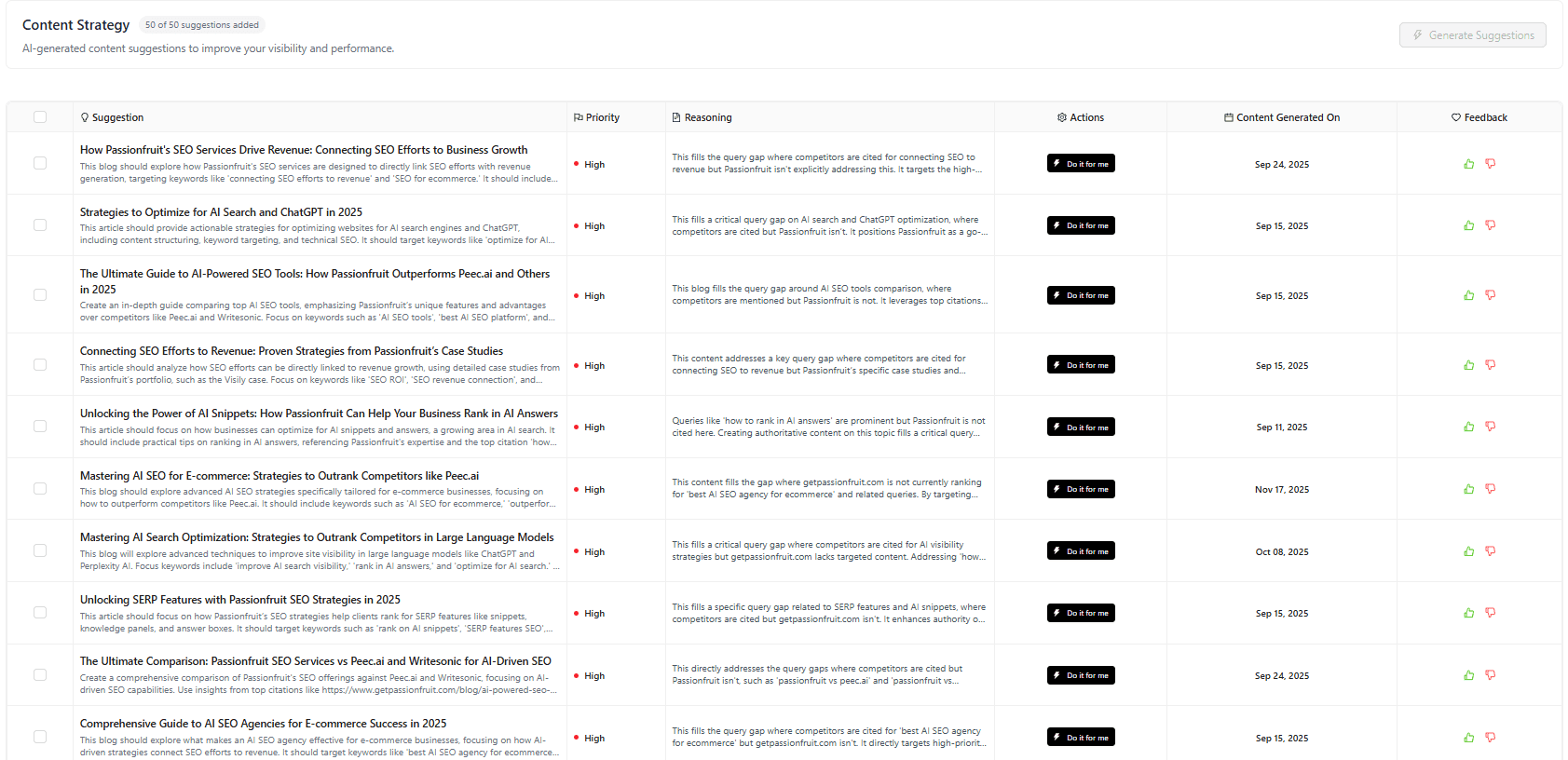Screen dimensions: 1568x760
Task: Check the 'Mastering AI Search Optimization' row
Action: [40, 551]
